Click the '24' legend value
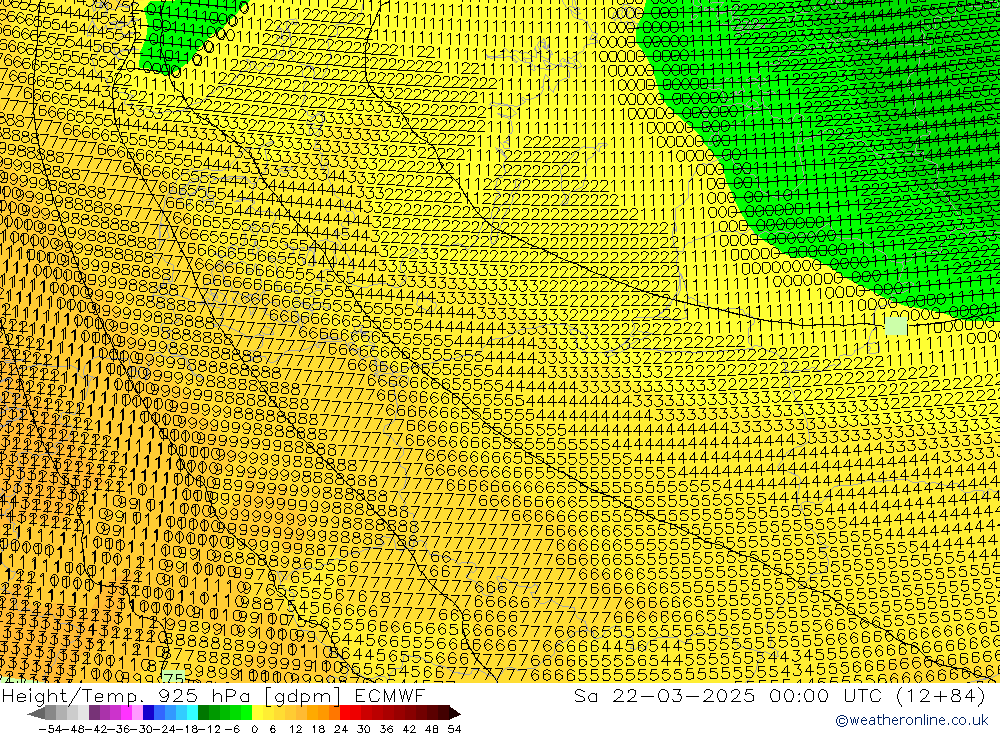Viewport: 1000px width, 733px height. (x=341, y=729)
